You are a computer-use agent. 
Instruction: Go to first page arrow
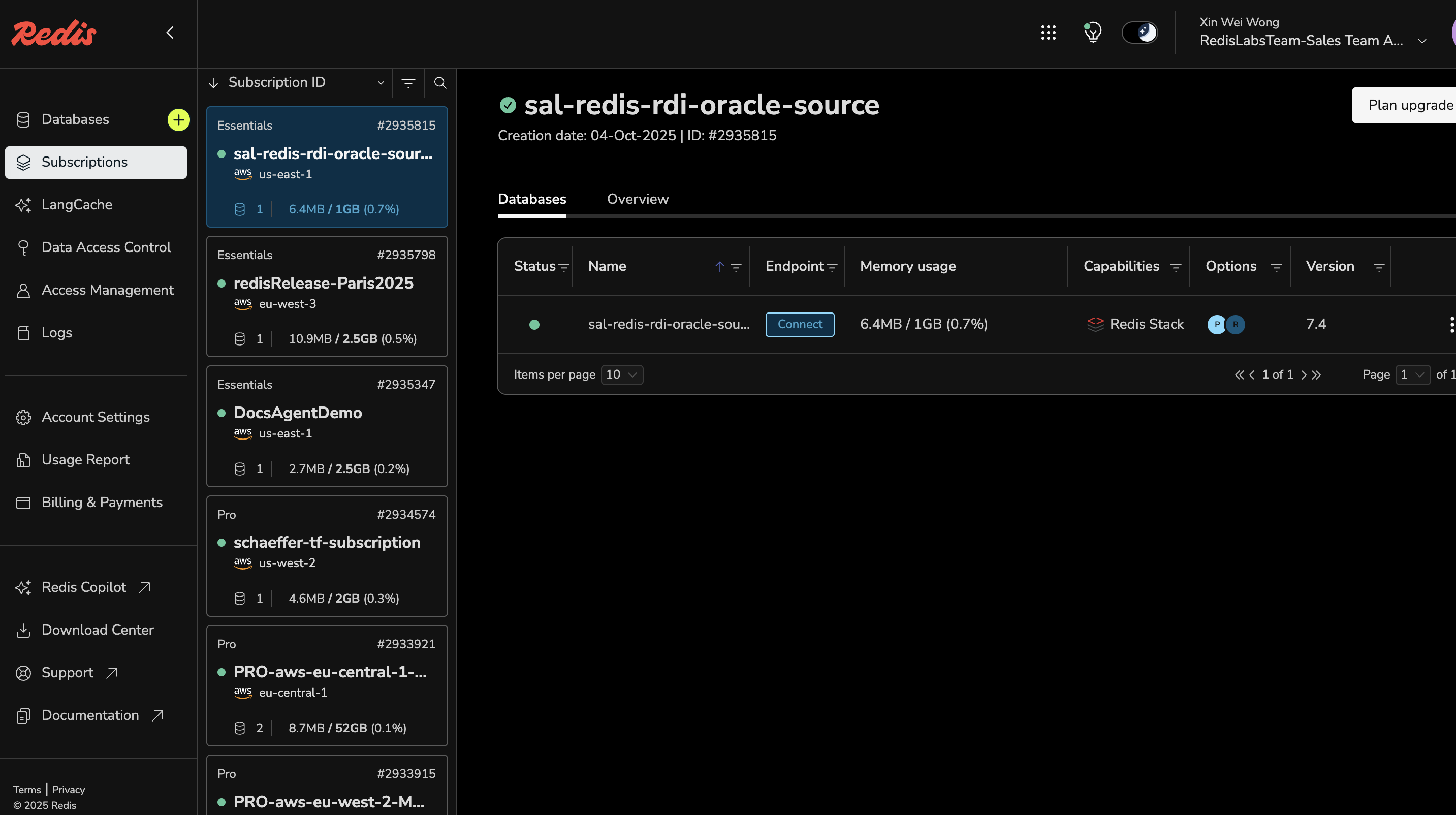pyautogui.click(x=1239, y=375)
